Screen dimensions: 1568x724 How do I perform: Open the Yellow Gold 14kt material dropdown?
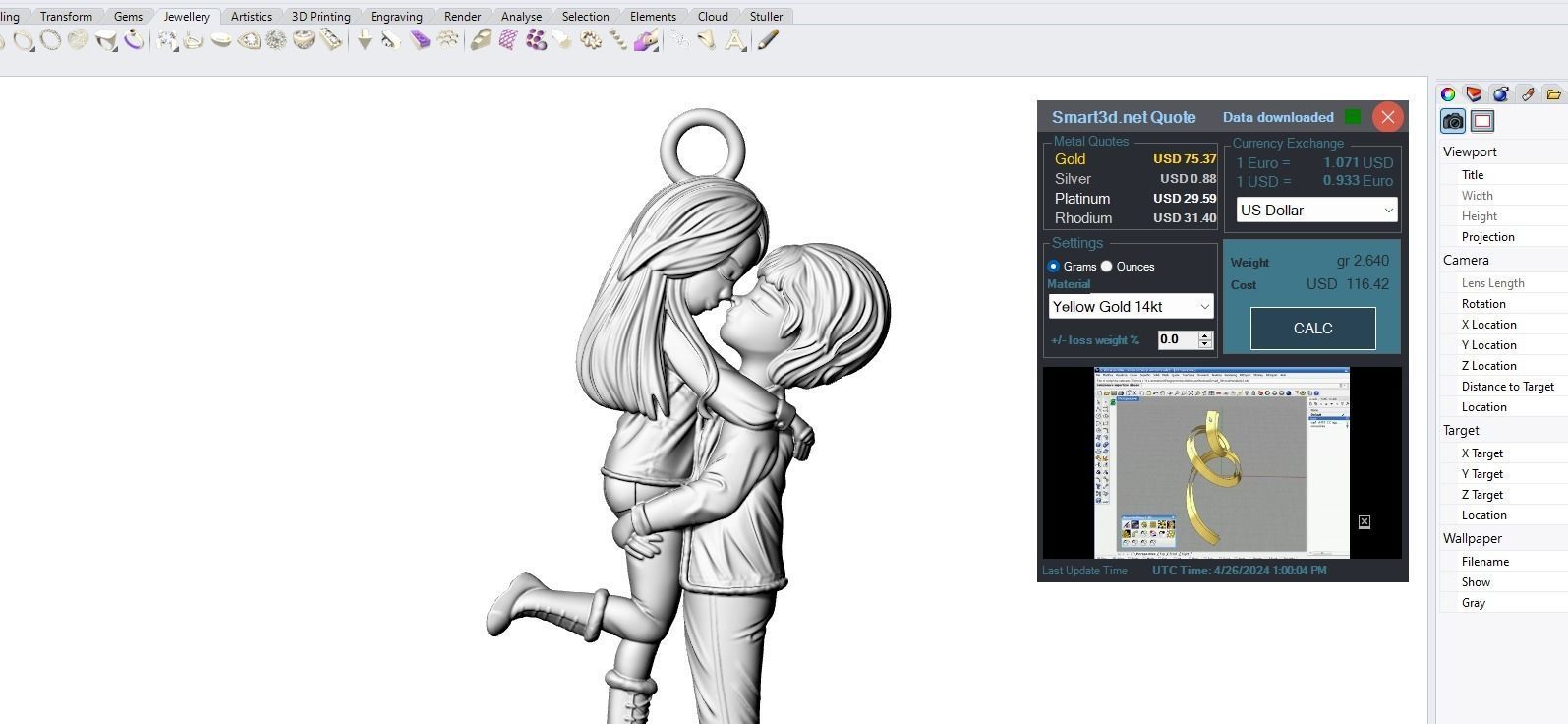click(1131, 307)
